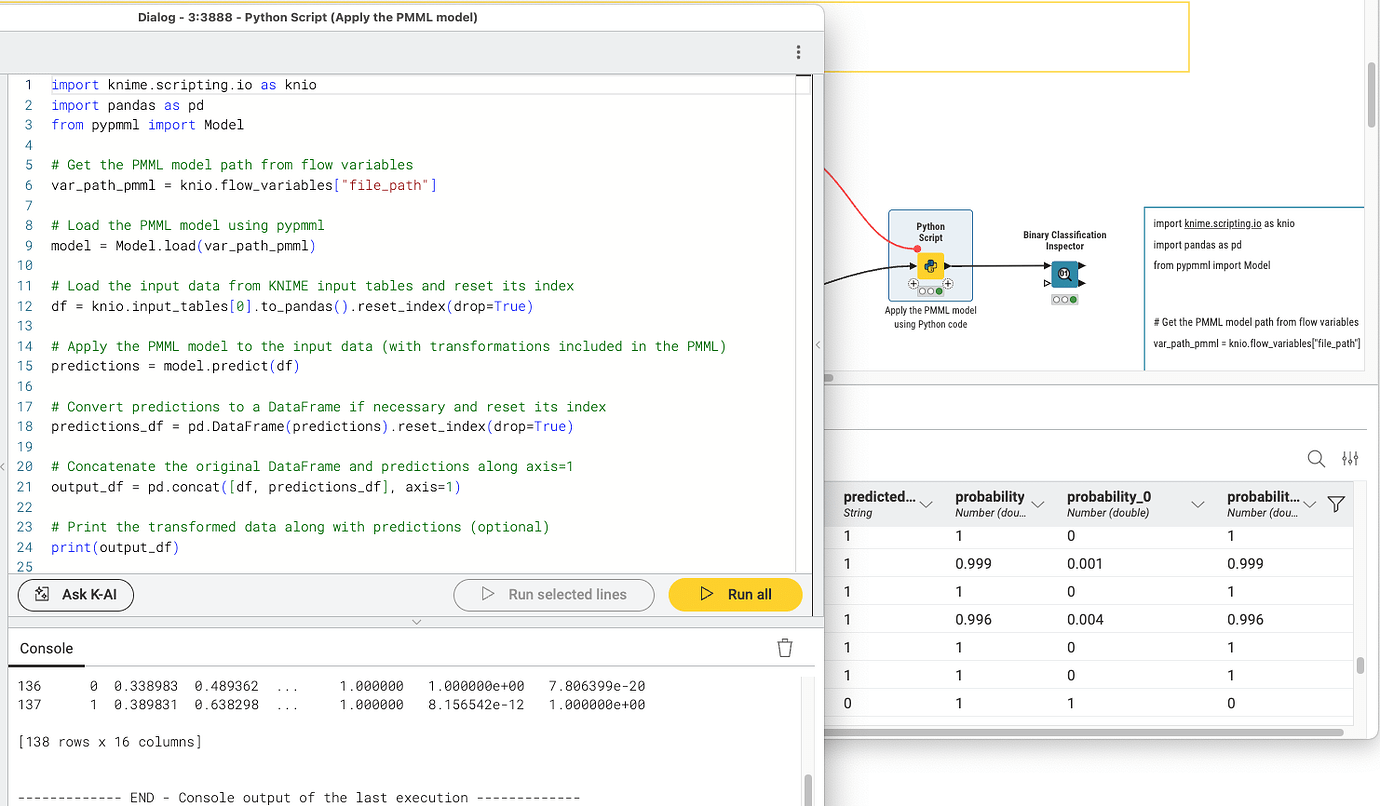Image resolution: width=1380 pixels, height=806 pixels.
Task: Open the probability column sort dropdown
Action: coord(1038,504)
